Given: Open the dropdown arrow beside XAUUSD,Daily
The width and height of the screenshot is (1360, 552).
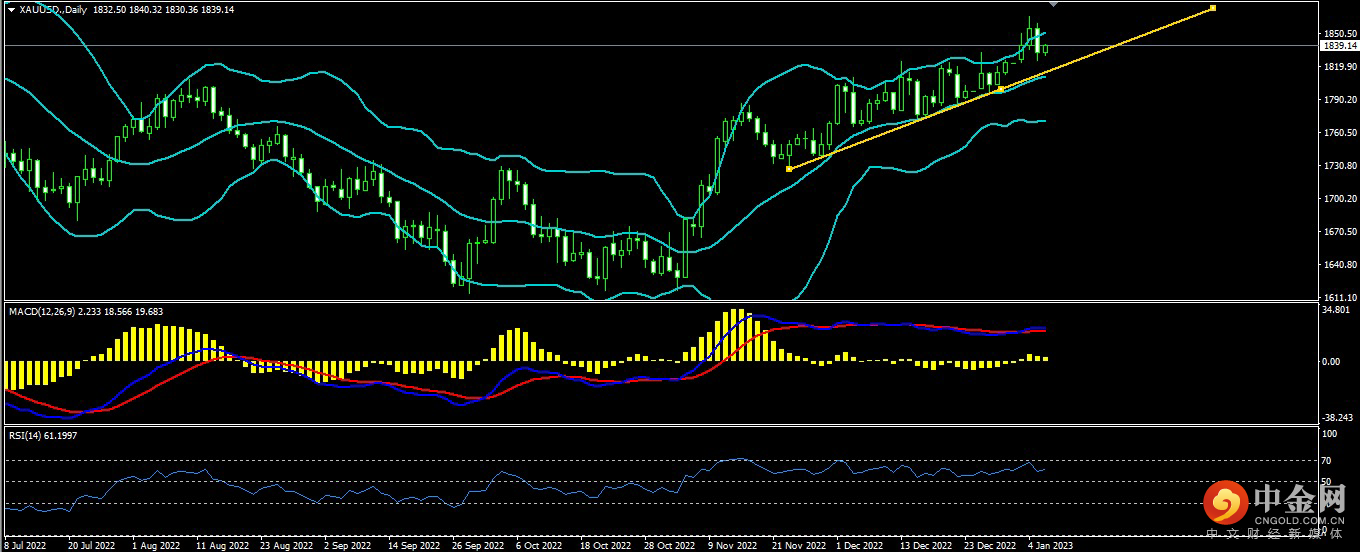Looking at the screenshot, I should click(x=11, y=7).
